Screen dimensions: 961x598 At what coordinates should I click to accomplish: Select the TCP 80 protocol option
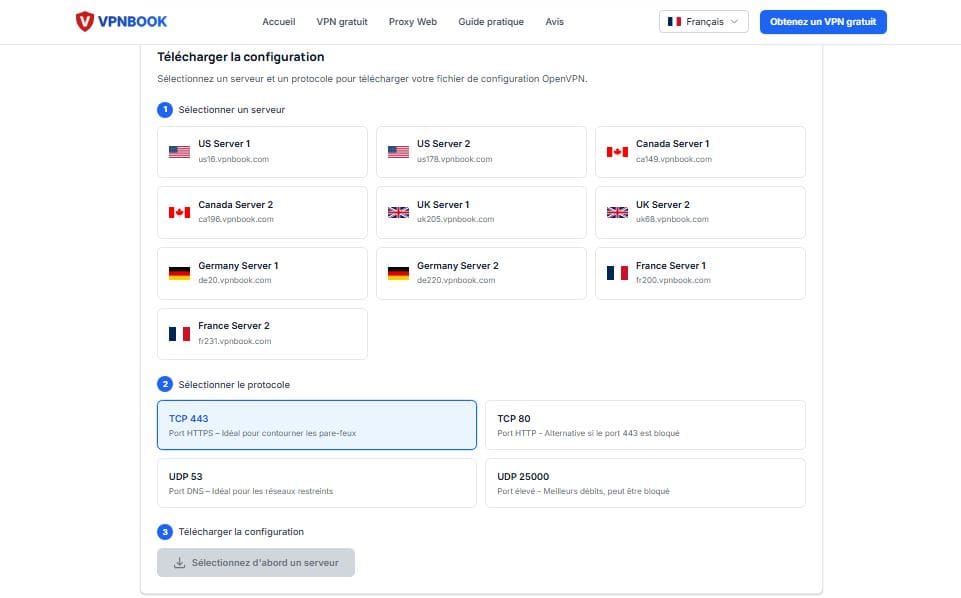(645, 425)
